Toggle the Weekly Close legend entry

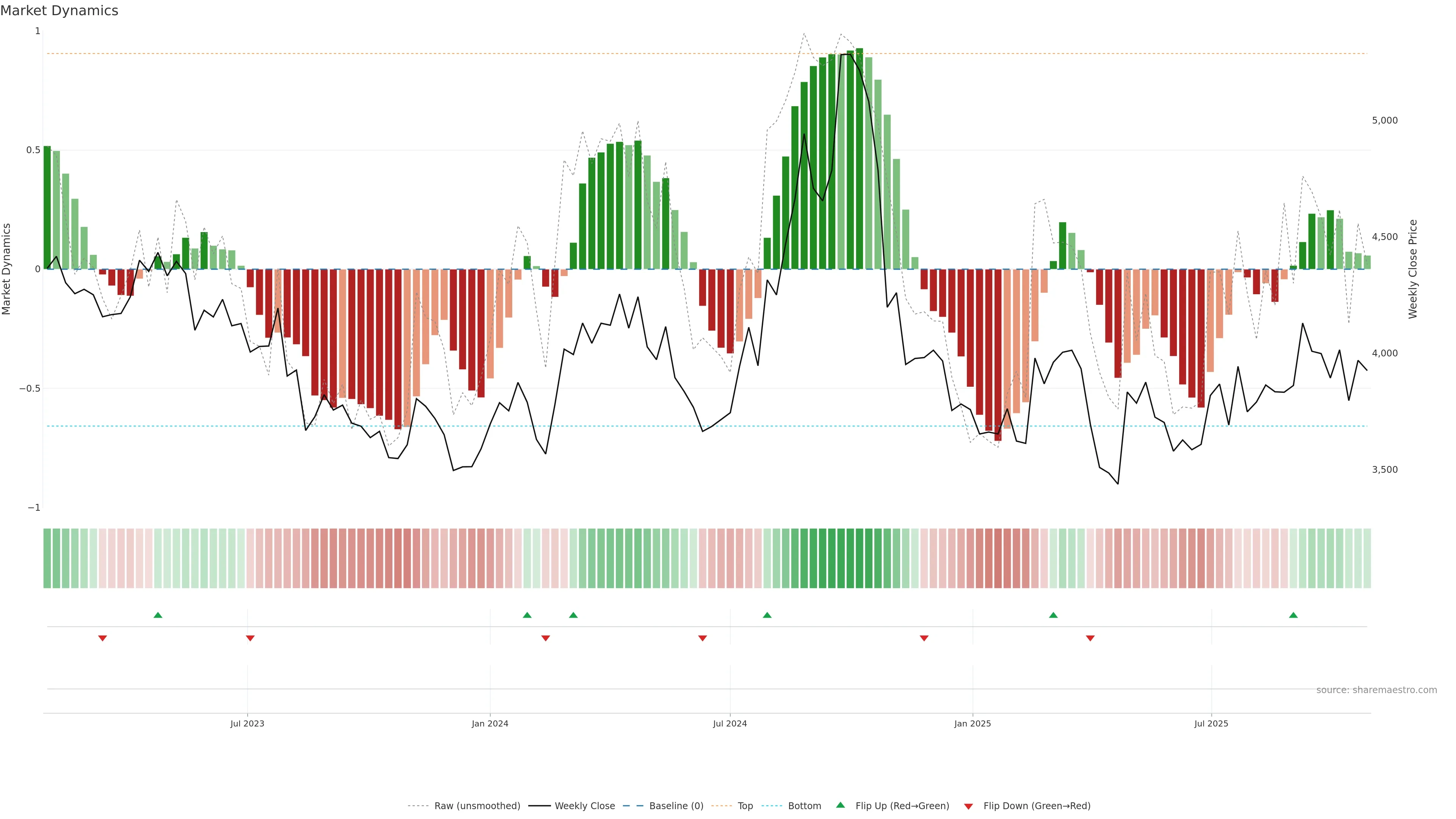(584, 806)
